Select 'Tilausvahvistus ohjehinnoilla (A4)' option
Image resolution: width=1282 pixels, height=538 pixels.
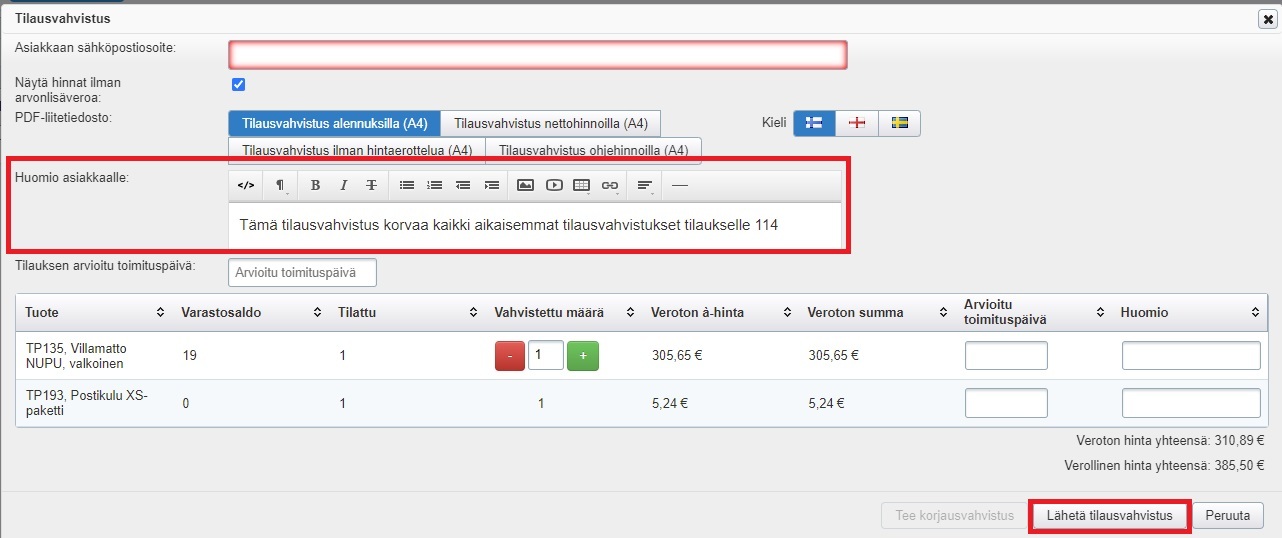(593, 151)
